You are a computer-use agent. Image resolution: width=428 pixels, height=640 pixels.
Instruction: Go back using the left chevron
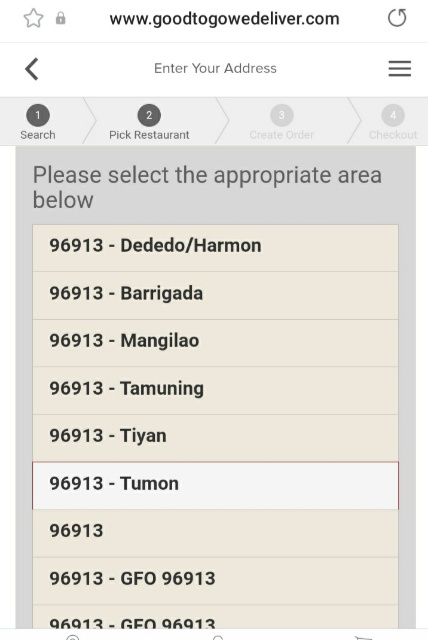[x=32, y=69]
